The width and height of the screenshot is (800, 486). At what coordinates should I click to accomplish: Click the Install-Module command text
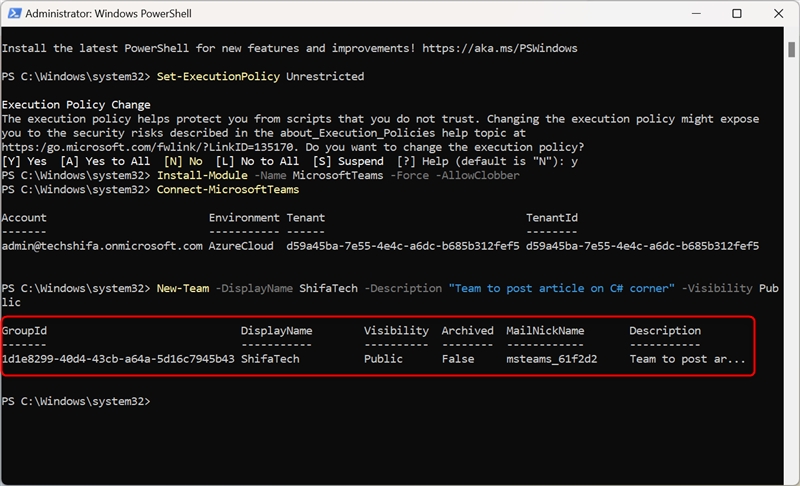(x=202, y=175)
